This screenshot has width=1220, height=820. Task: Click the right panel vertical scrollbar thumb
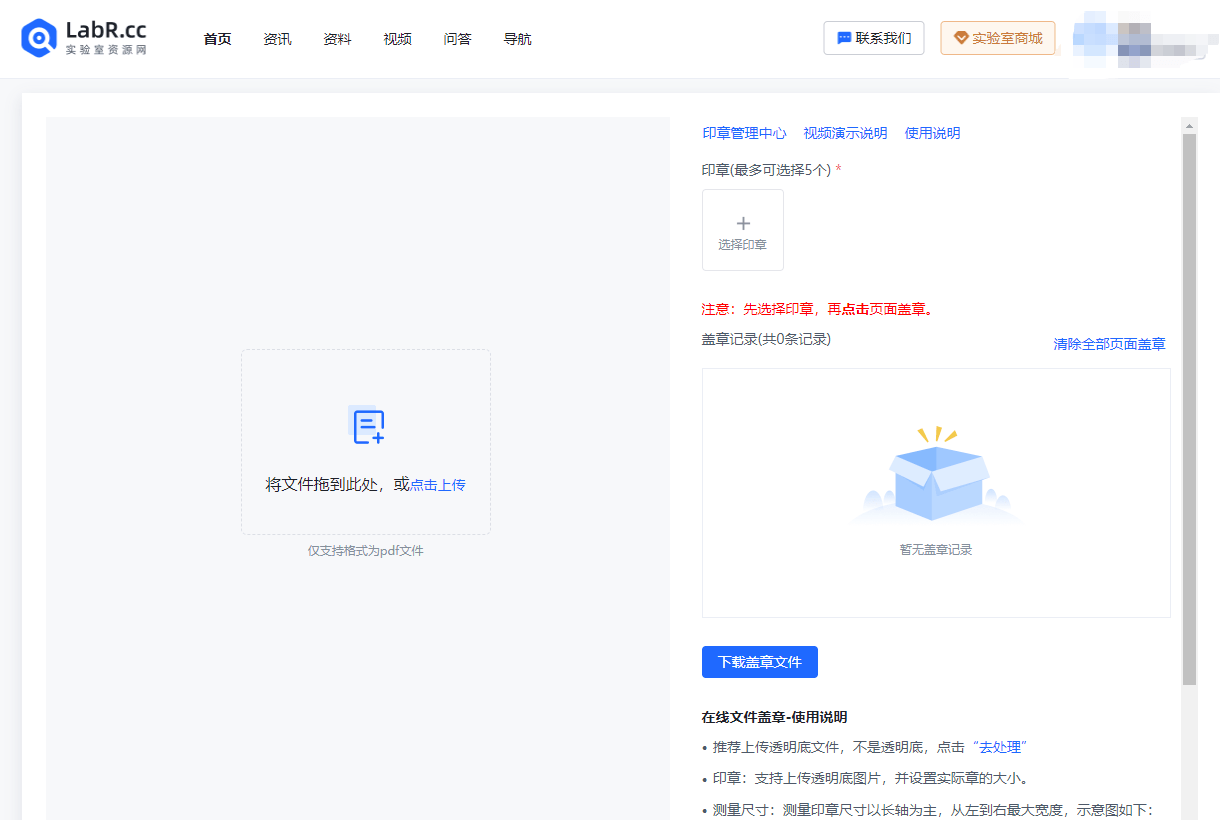tap(1189, 410)
